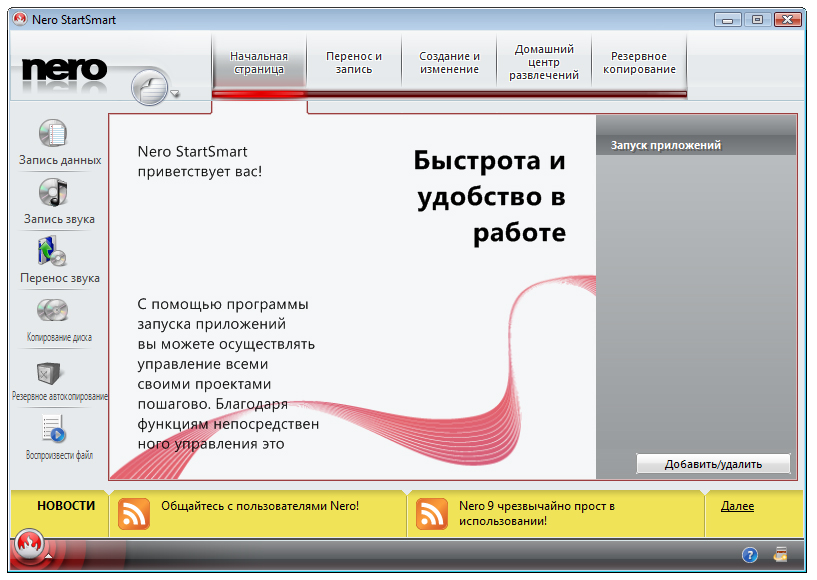The width and height of the screenshot is (817, 580).
Task: Click the Добавить/удалить button
Action: (x=713, y=464)
